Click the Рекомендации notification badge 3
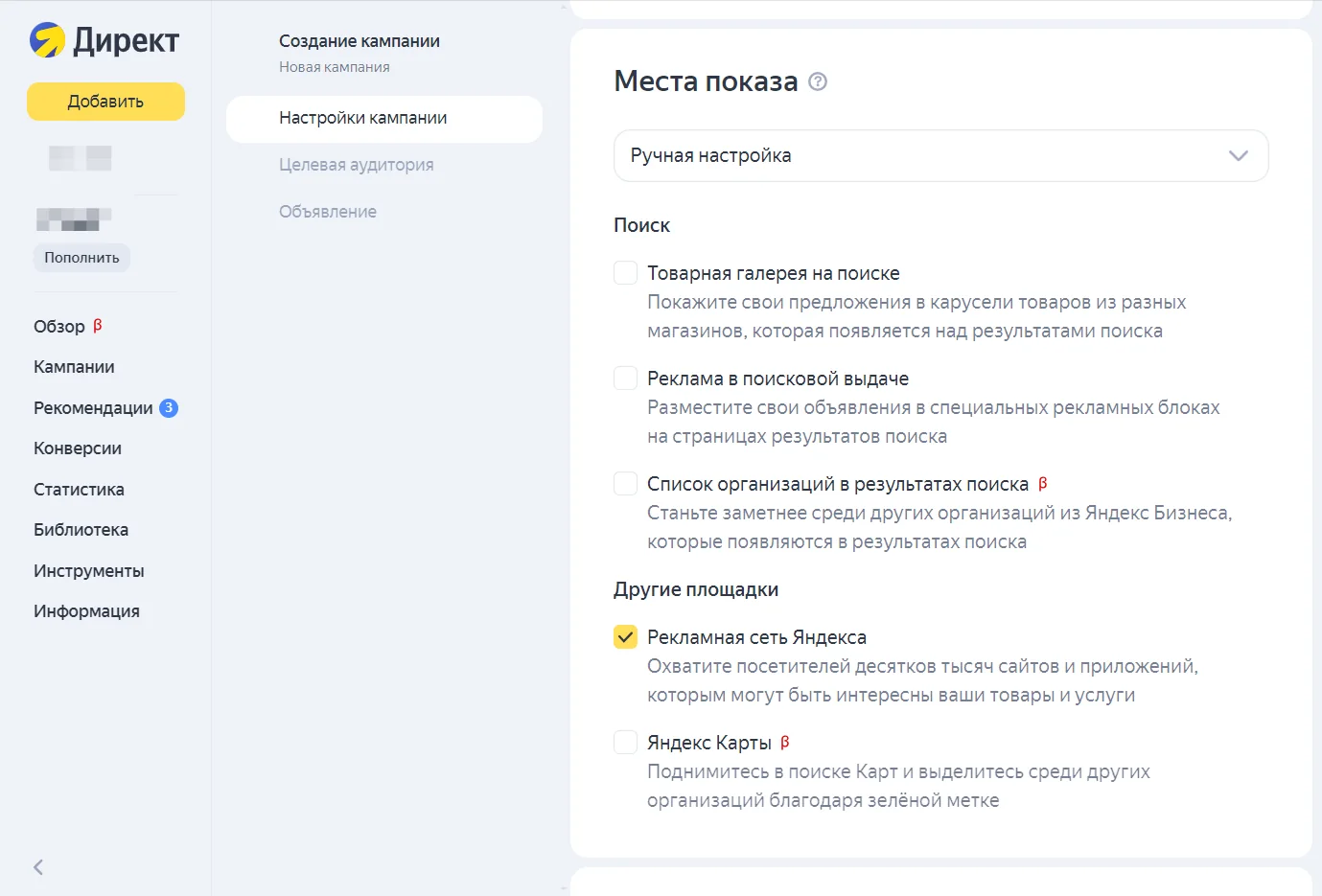 pyautogui.click(x=169, y=408)
